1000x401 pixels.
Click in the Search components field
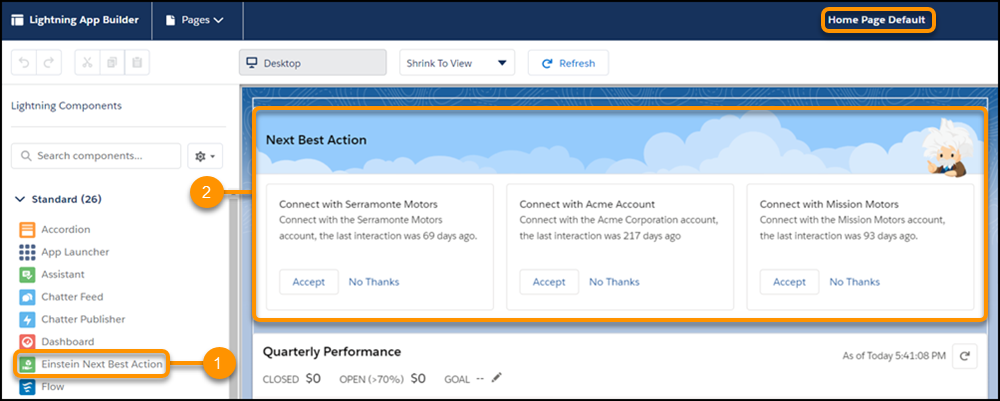[x=96, y=156]
